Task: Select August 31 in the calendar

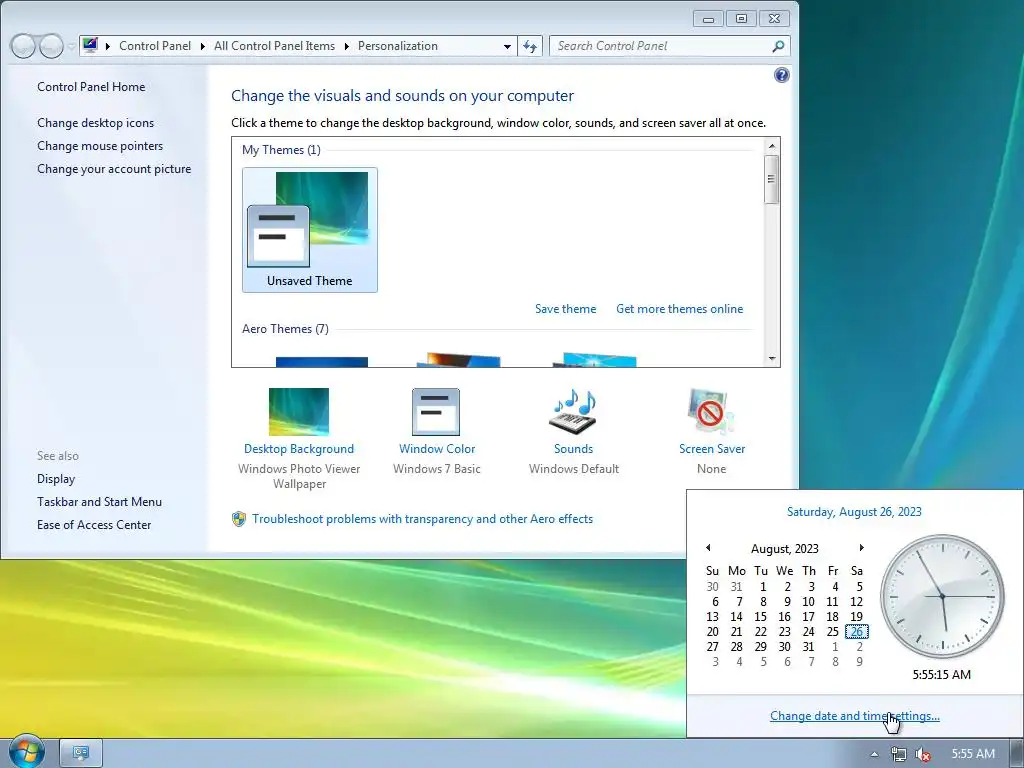Action: click(x=808, y=647)
